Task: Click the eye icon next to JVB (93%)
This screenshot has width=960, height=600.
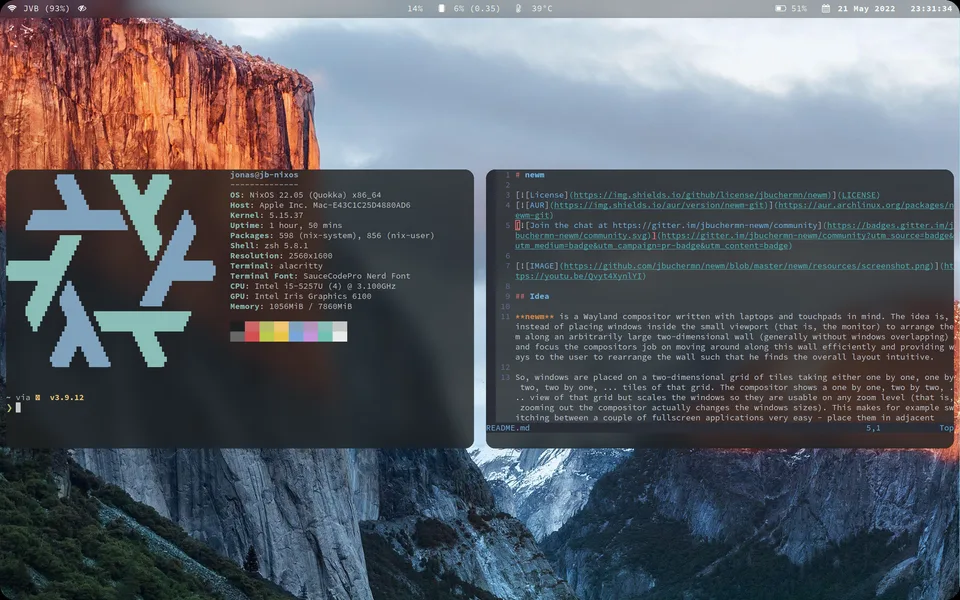Action: 82,9
